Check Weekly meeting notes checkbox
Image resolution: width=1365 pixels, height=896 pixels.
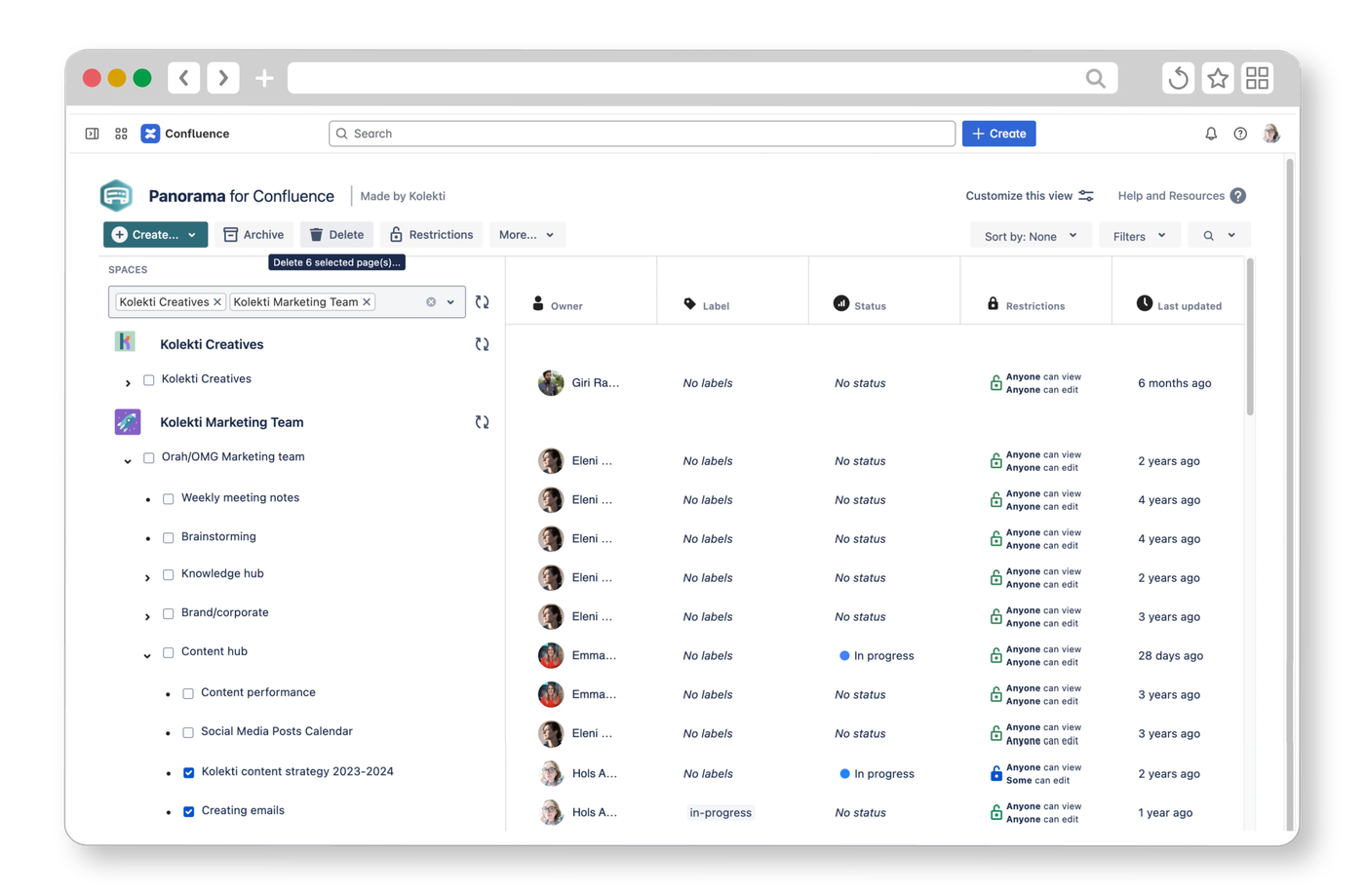click(x=169, y=499)
